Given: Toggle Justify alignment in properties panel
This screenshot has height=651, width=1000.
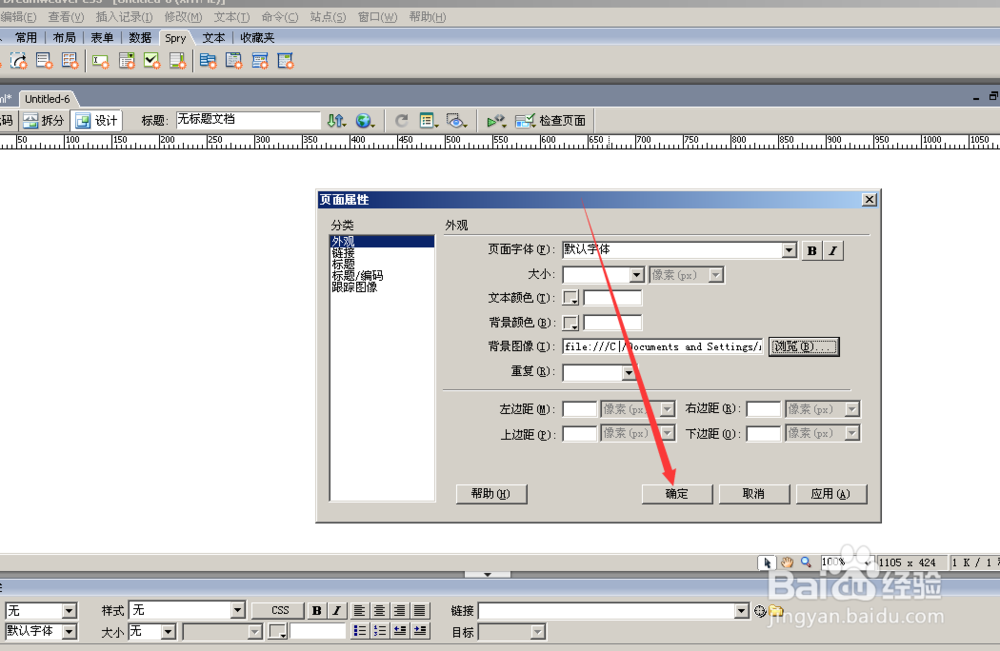Looking at the screenshot, I should [420, 610].
